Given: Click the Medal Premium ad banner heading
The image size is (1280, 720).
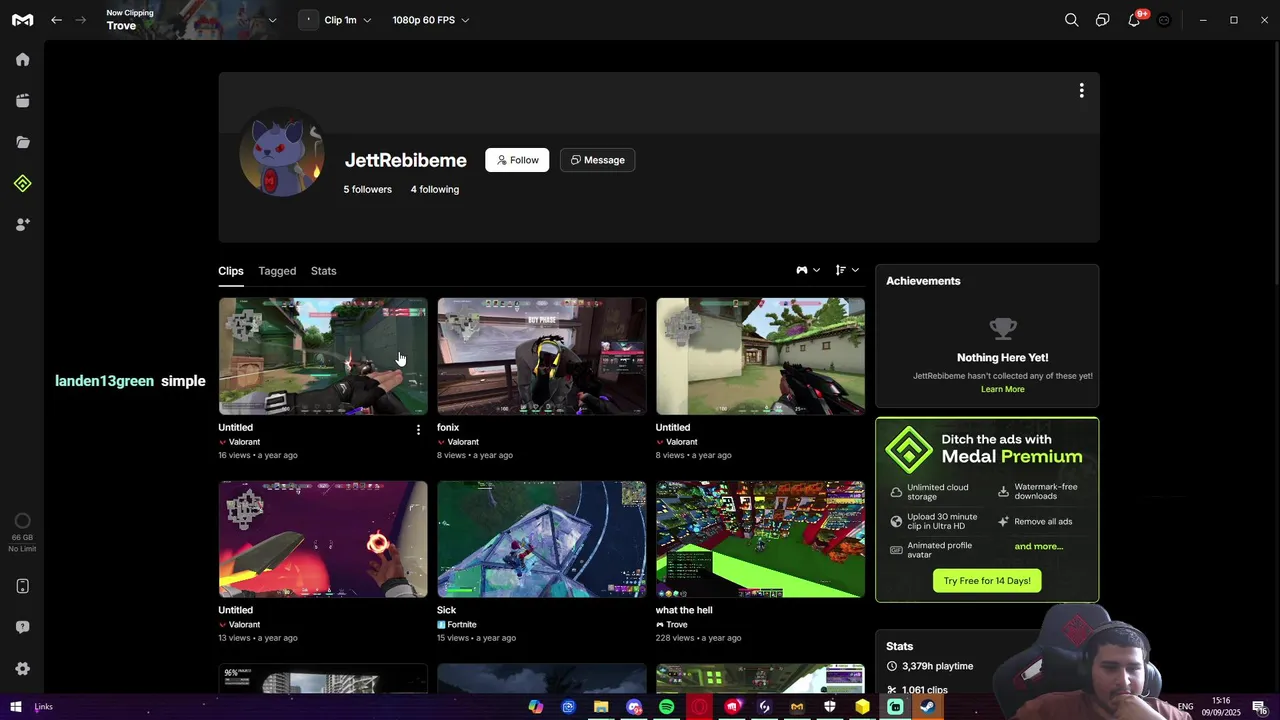Looking at the screenshot, I should [x=1011, y=448].
